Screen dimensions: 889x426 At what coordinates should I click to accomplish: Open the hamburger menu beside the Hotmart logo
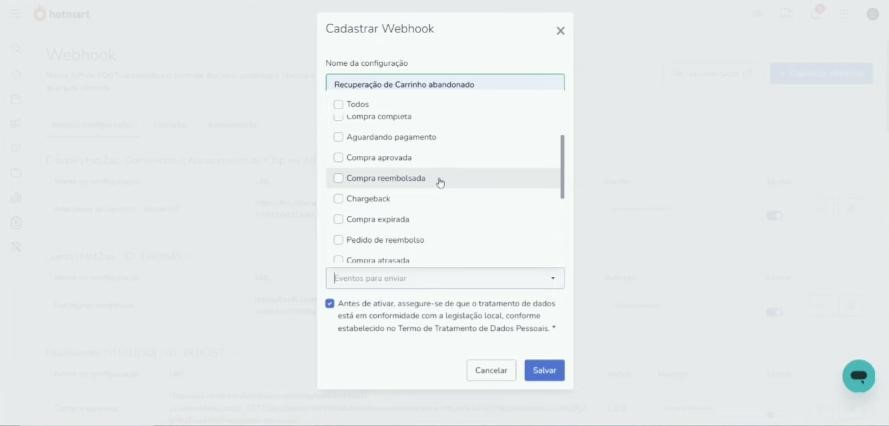click(16, 14)
